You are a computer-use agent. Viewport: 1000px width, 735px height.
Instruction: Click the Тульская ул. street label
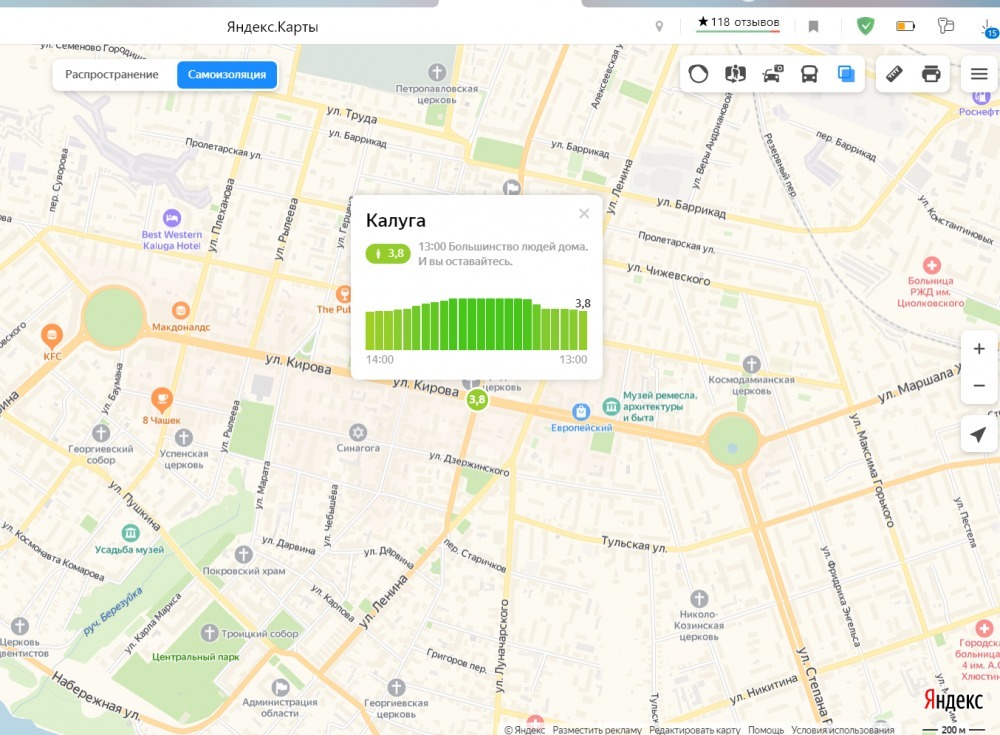click(634, 544)
